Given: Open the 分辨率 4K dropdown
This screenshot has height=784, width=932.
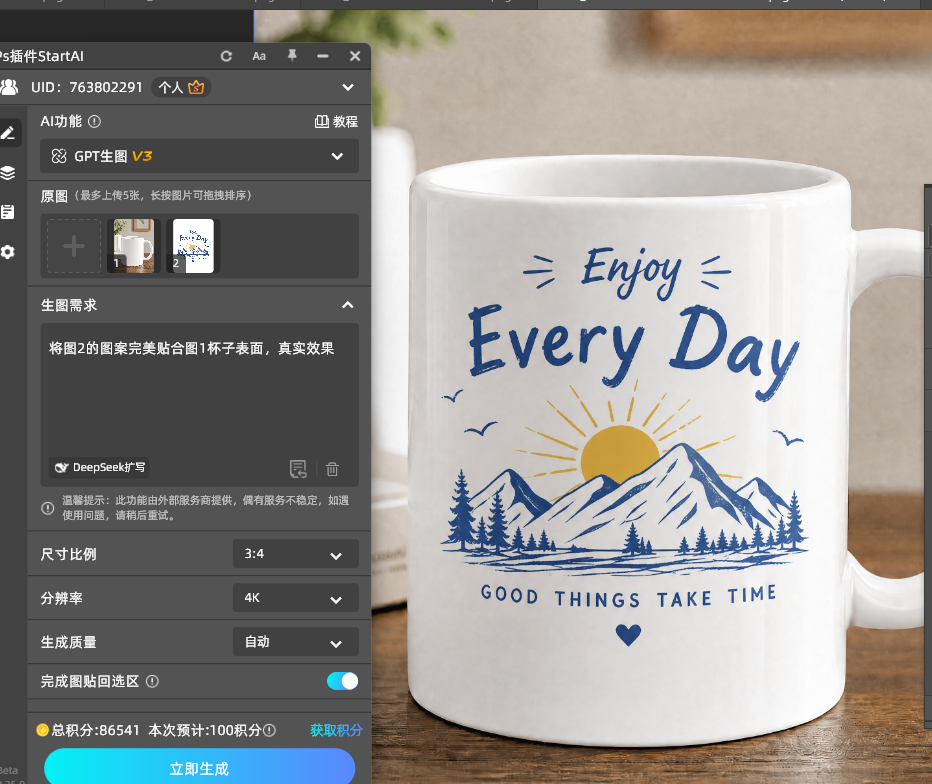Looking at the screenshot, I should 295,598.
